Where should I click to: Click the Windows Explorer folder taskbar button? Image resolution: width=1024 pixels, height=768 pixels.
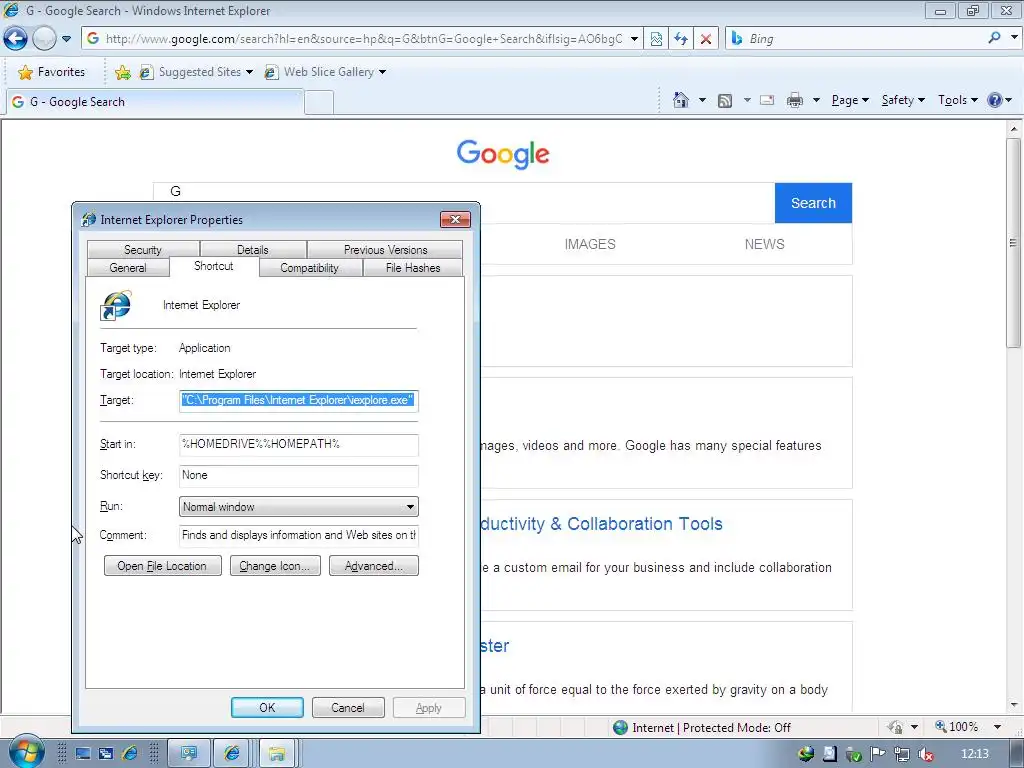click(276, 754)
